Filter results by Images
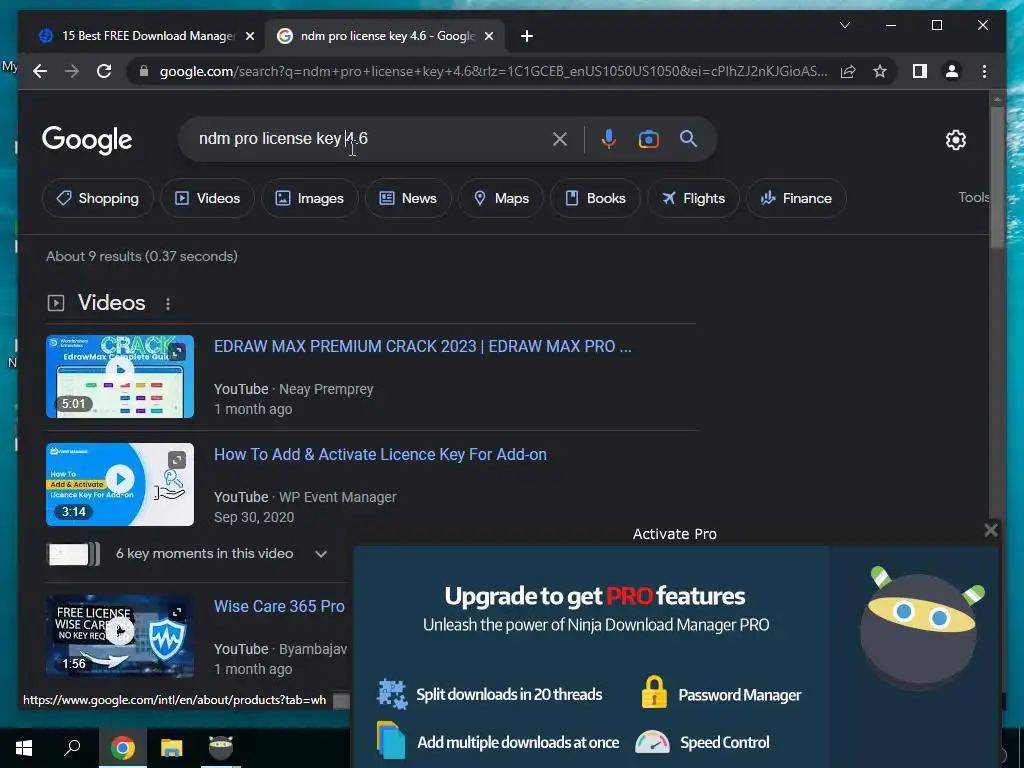This screenshot has width=1024, height=768. click(310, 198)
